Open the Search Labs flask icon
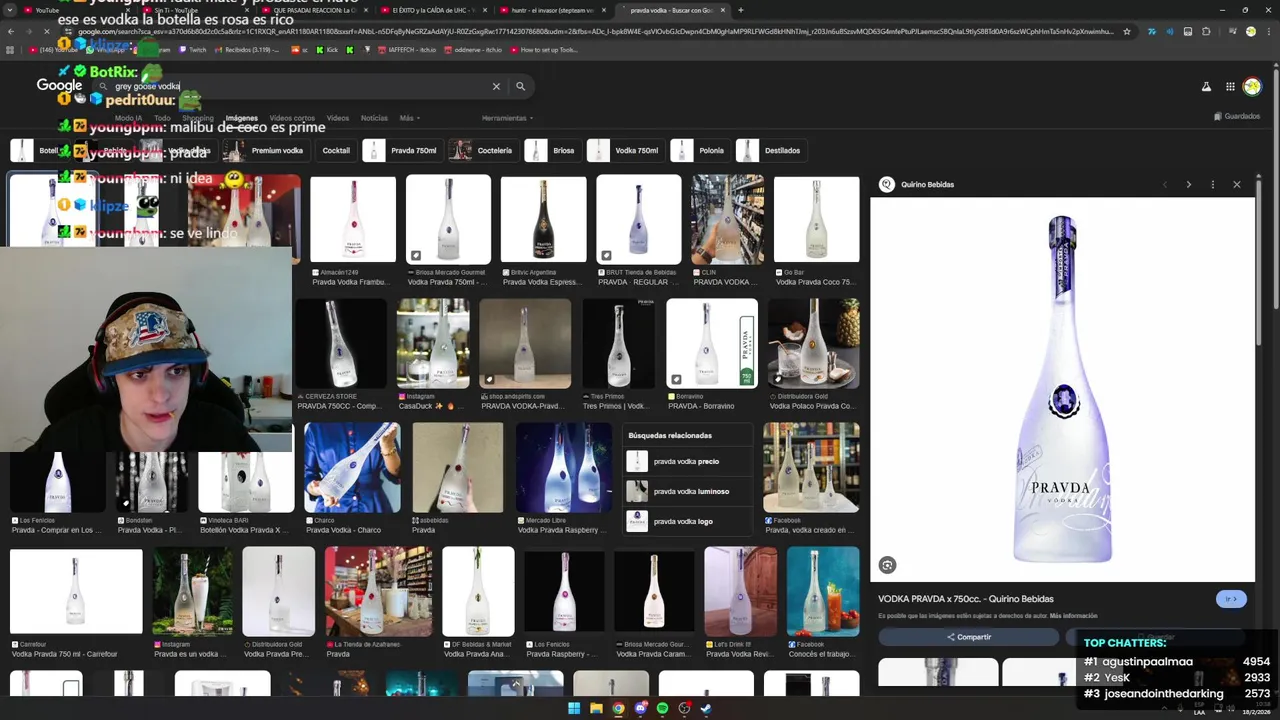Screen dimensions: 1280x720 coord(1206,87)
